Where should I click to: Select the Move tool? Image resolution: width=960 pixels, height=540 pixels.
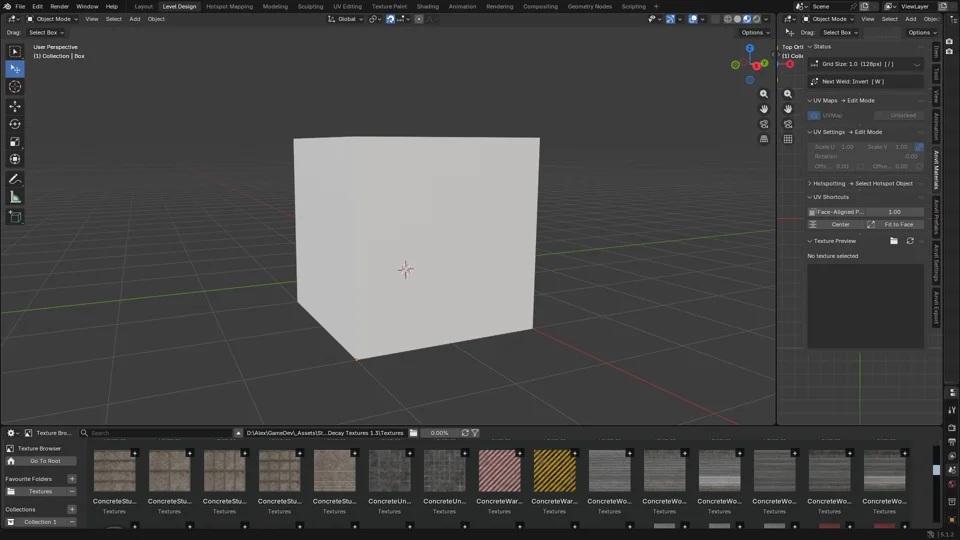coord(15,106)
